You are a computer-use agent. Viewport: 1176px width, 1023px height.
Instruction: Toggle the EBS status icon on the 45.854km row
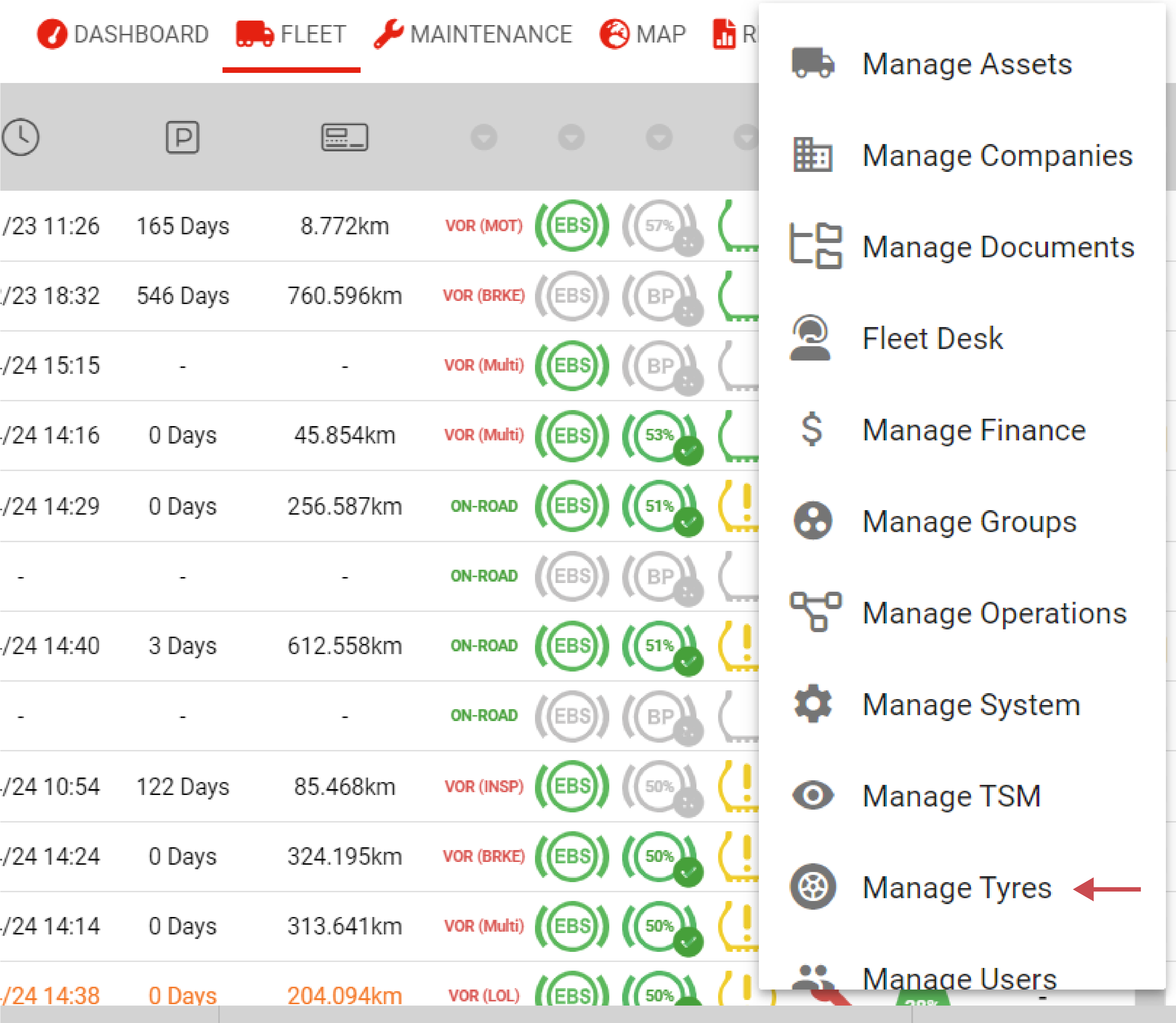[572, 435]
